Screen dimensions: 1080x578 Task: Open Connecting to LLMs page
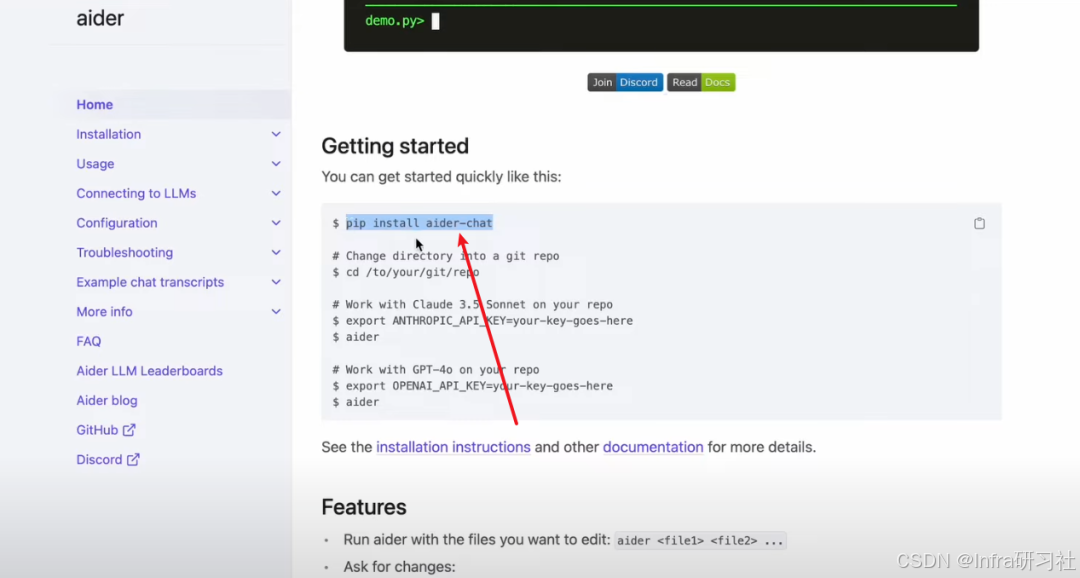click(136, 194)
